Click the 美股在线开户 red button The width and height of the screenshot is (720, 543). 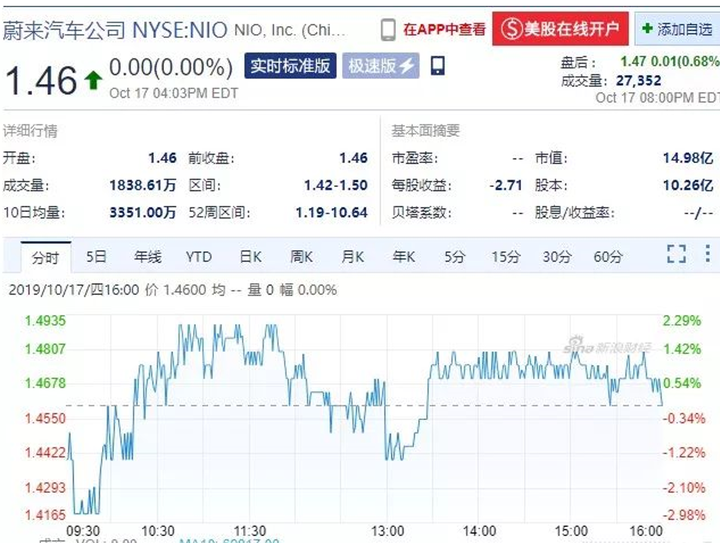560,29
